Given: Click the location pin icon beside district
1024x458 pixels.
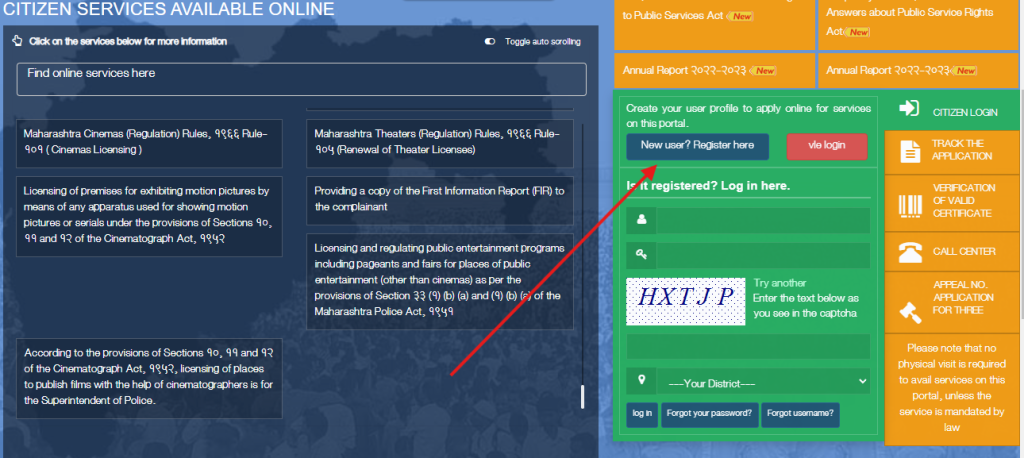Looking at the screenshot, I should coord(640,380).
